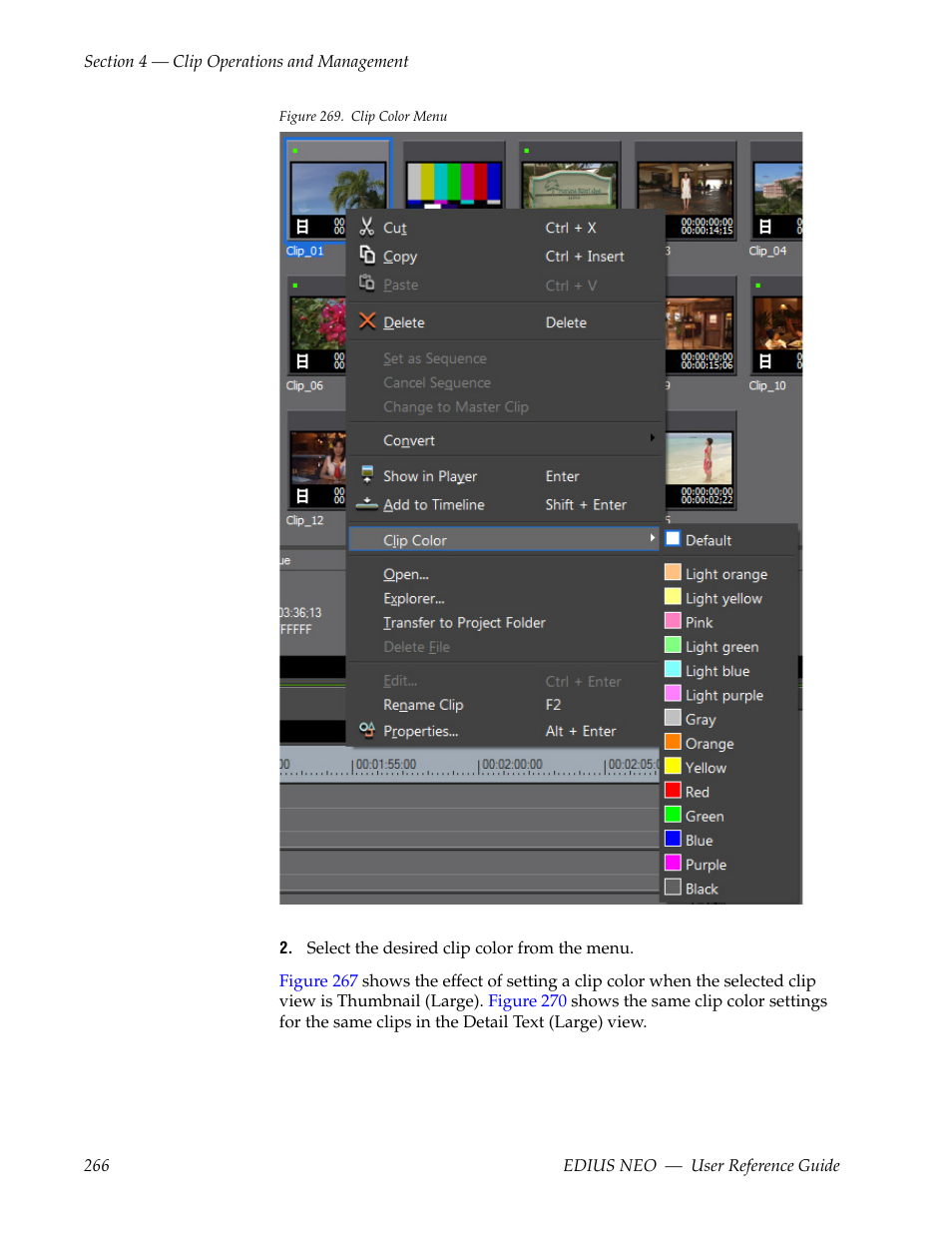This screenshot has width=952, height=1233.
Task: Pick the Default clip color swatch
Action: pos(673,539)
